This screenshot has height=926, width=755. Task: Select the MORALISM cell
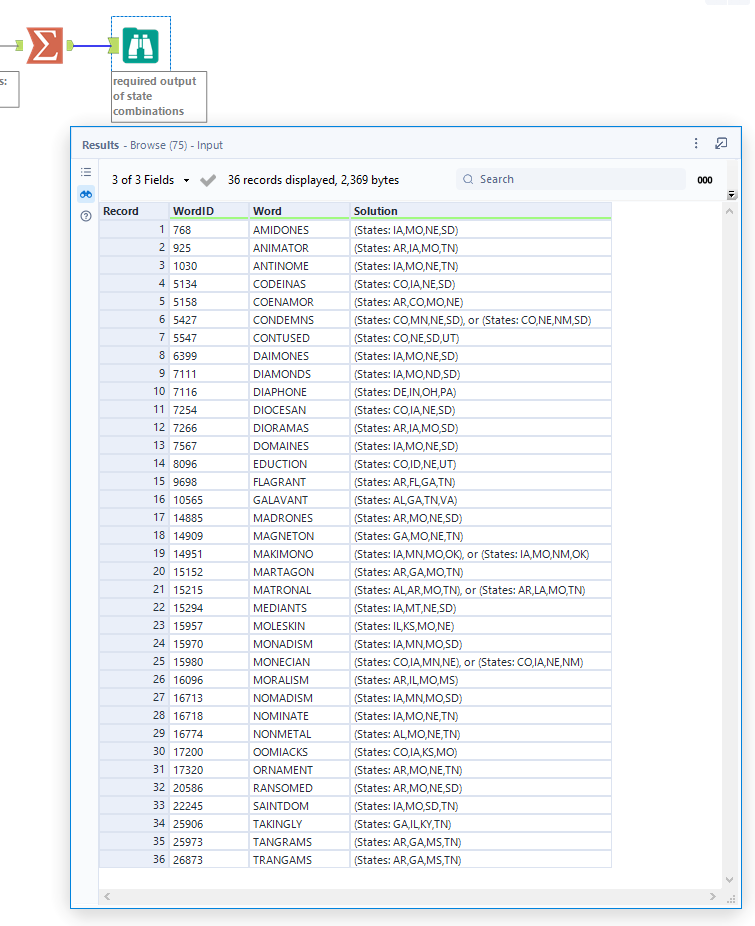[299, 680]
